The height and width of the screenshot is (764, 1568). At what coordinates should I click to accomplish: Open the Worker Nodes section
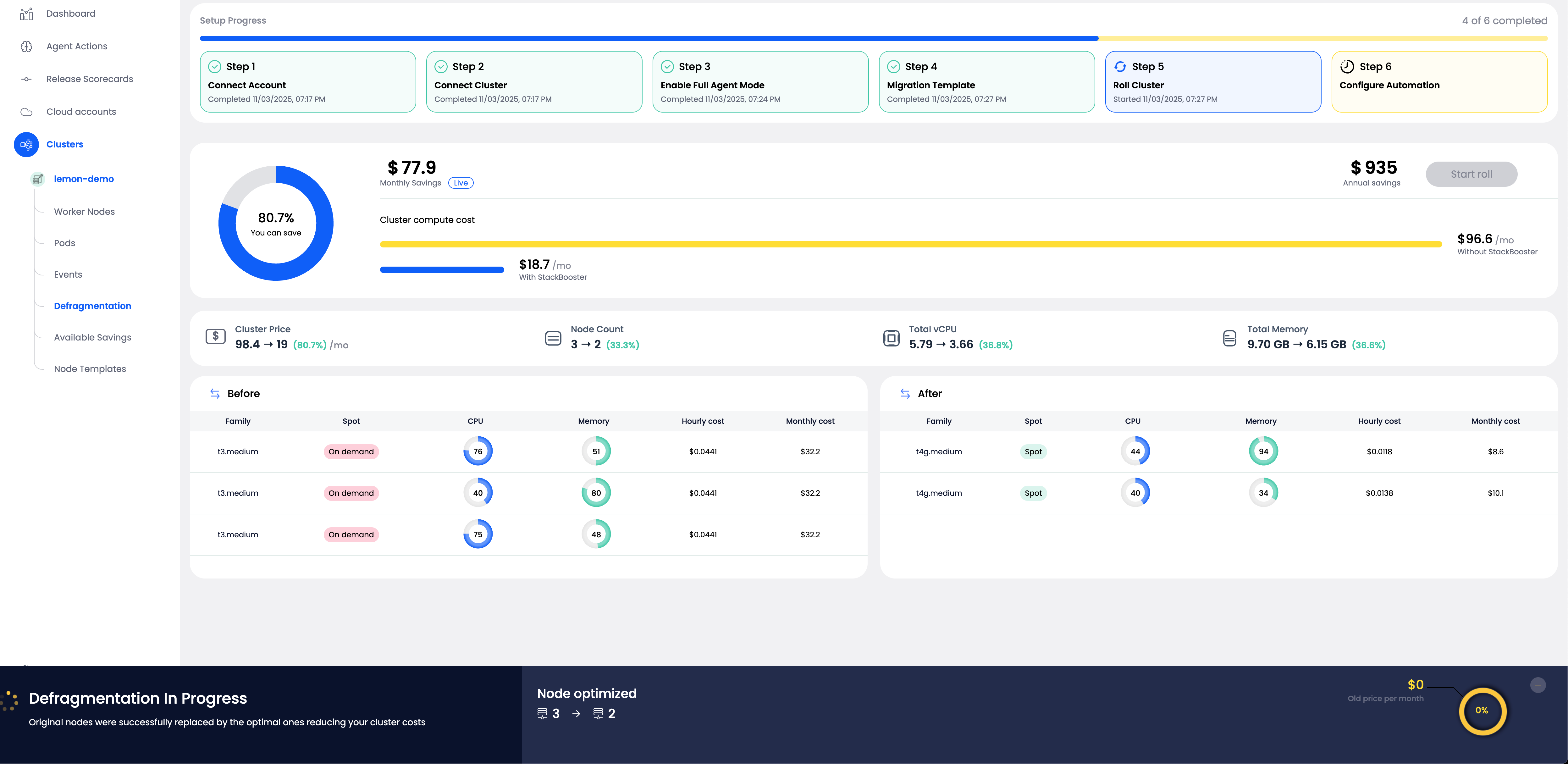tap(84, 212)
